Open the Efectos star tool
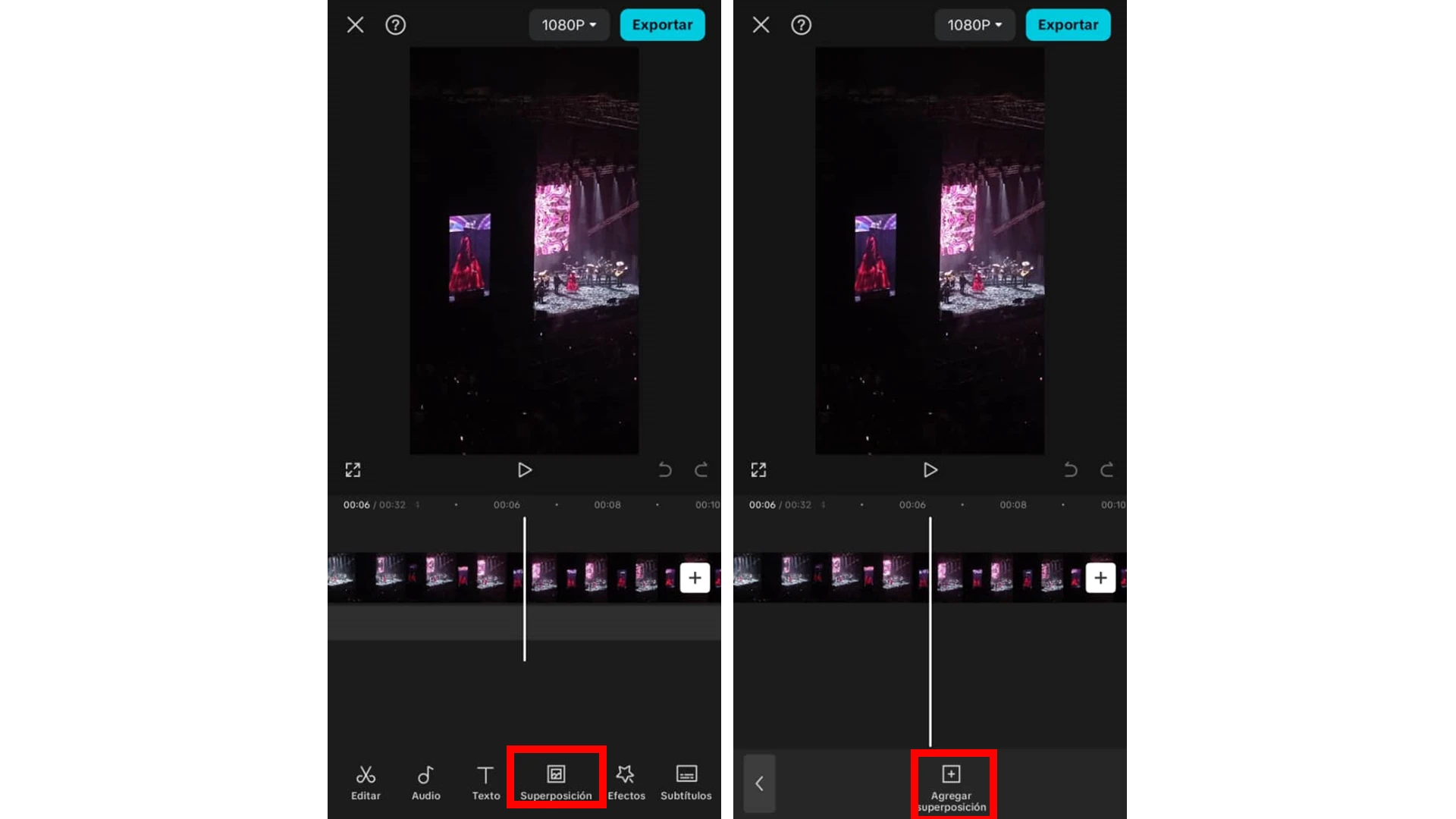Screen dimensions: 1456x819 (626, 782)
